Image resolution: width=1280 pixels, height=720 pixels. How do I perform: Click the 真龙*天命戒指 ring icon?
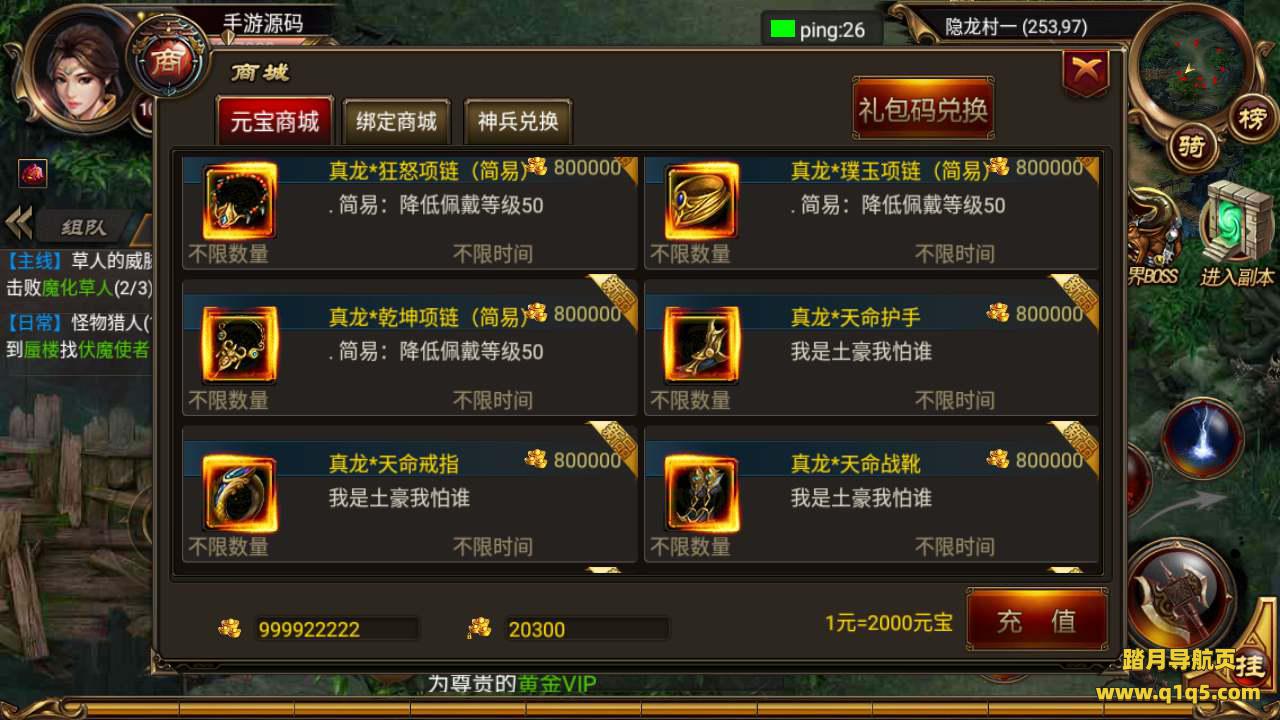click(240, 492)
